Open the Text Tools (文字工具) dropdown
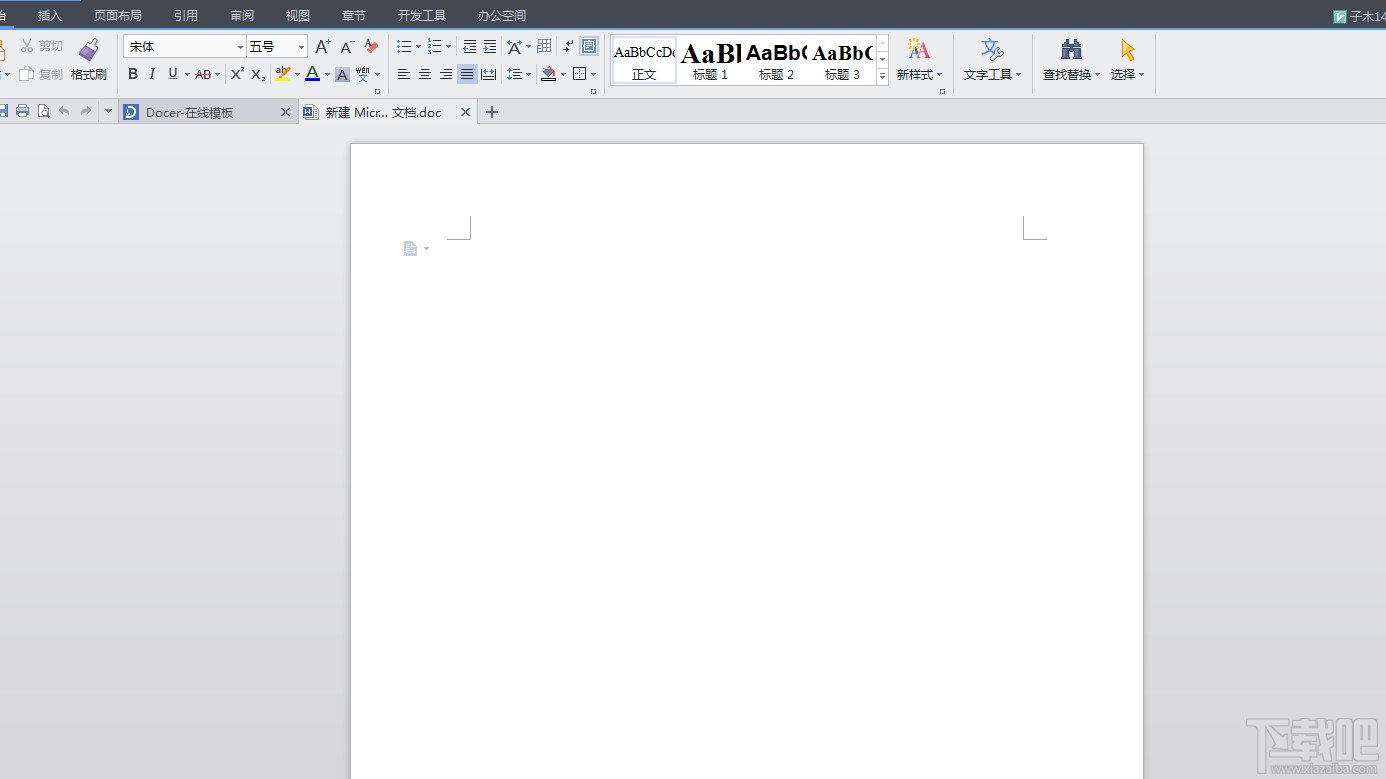The width and height of the screenshot is (1386, 779). 992,61
